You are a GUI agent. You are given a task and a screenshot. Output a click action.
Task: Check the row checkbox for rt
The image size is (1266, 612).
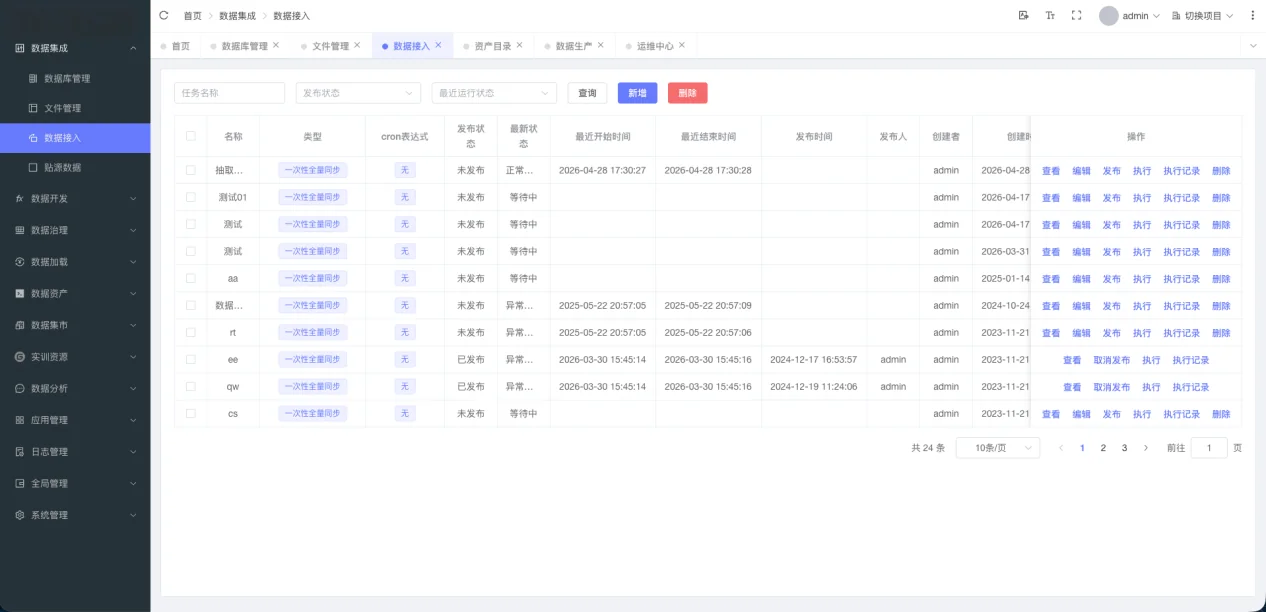point(191,332)
